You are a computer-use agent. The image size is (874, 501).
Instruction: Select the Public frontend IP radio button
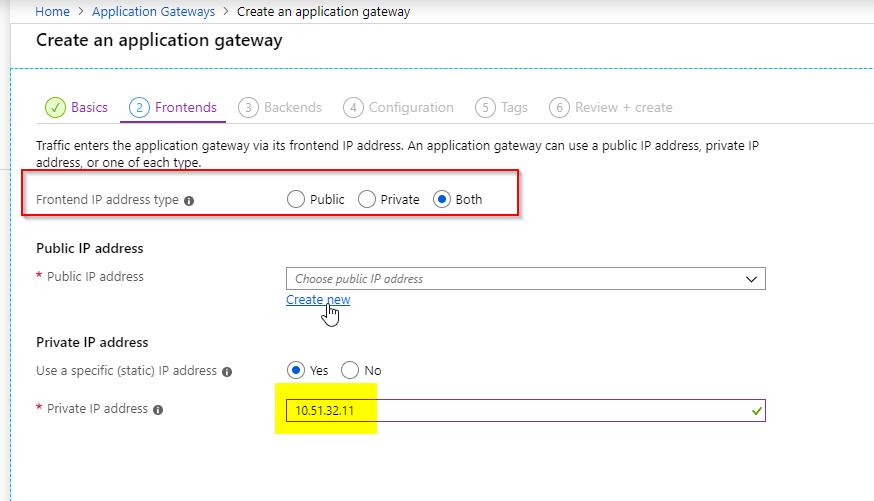[296, 199]
